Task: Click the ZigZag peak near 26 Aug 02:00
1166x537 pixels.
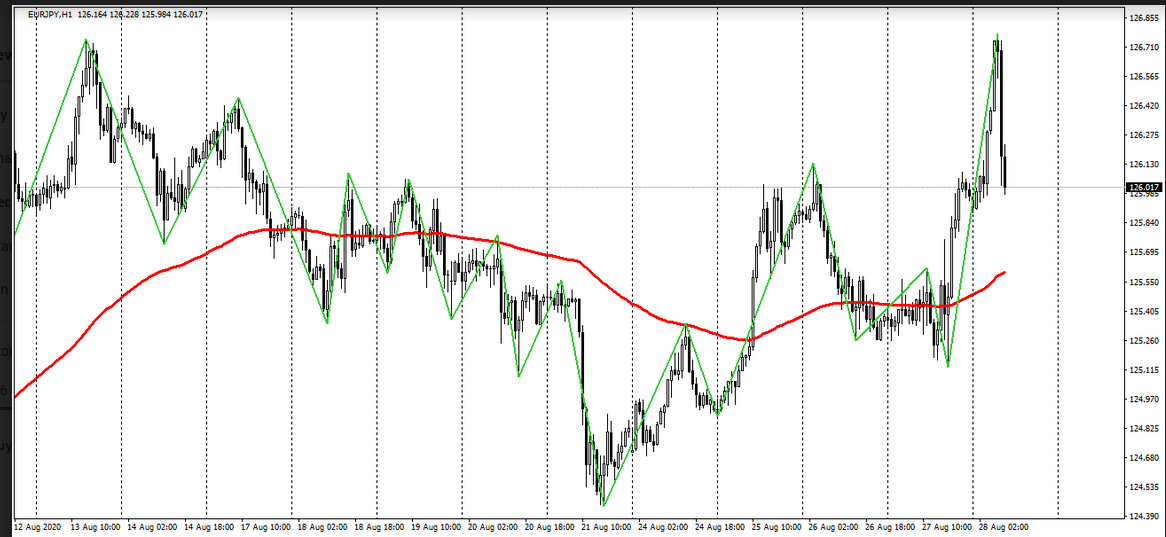Action: pos(813,163)
